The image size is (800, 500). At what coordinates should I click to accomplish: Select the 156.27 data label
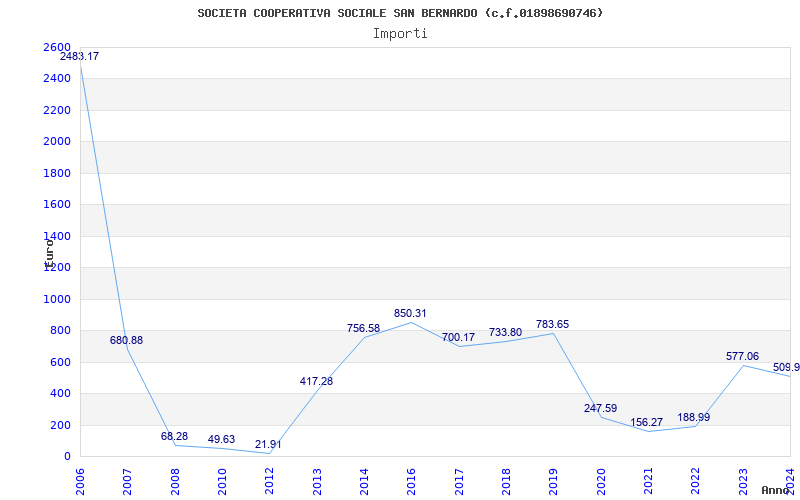pos(646,422)
